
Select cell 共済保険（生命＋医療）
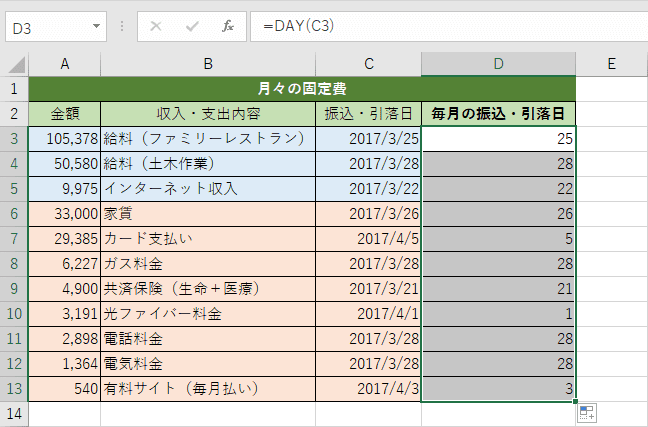(x=208, y=289)
